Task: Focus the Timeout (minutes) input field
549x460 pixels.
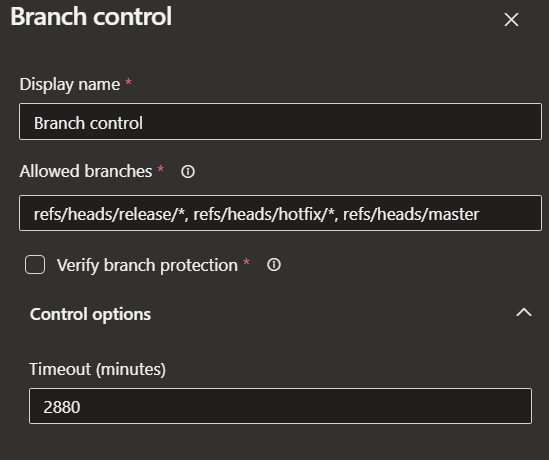Action: [280, 406]
